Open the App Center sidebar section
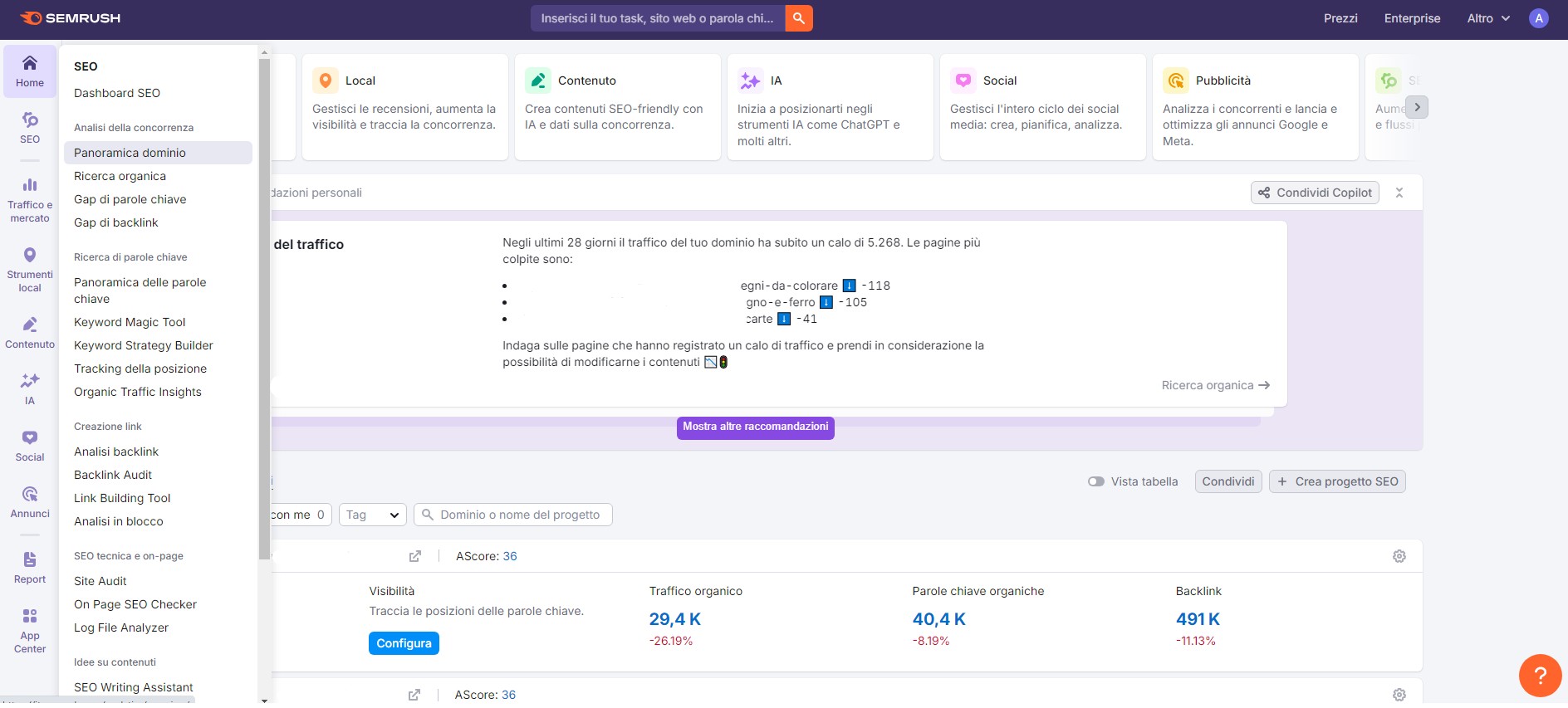1568x708 pixels. pos(30,631)
